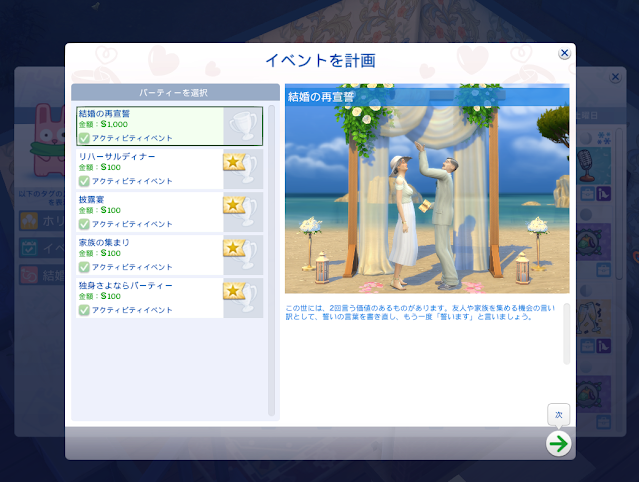
Task: Click the pink bunny mascot in background window
Action: click(x=47, y=139)
